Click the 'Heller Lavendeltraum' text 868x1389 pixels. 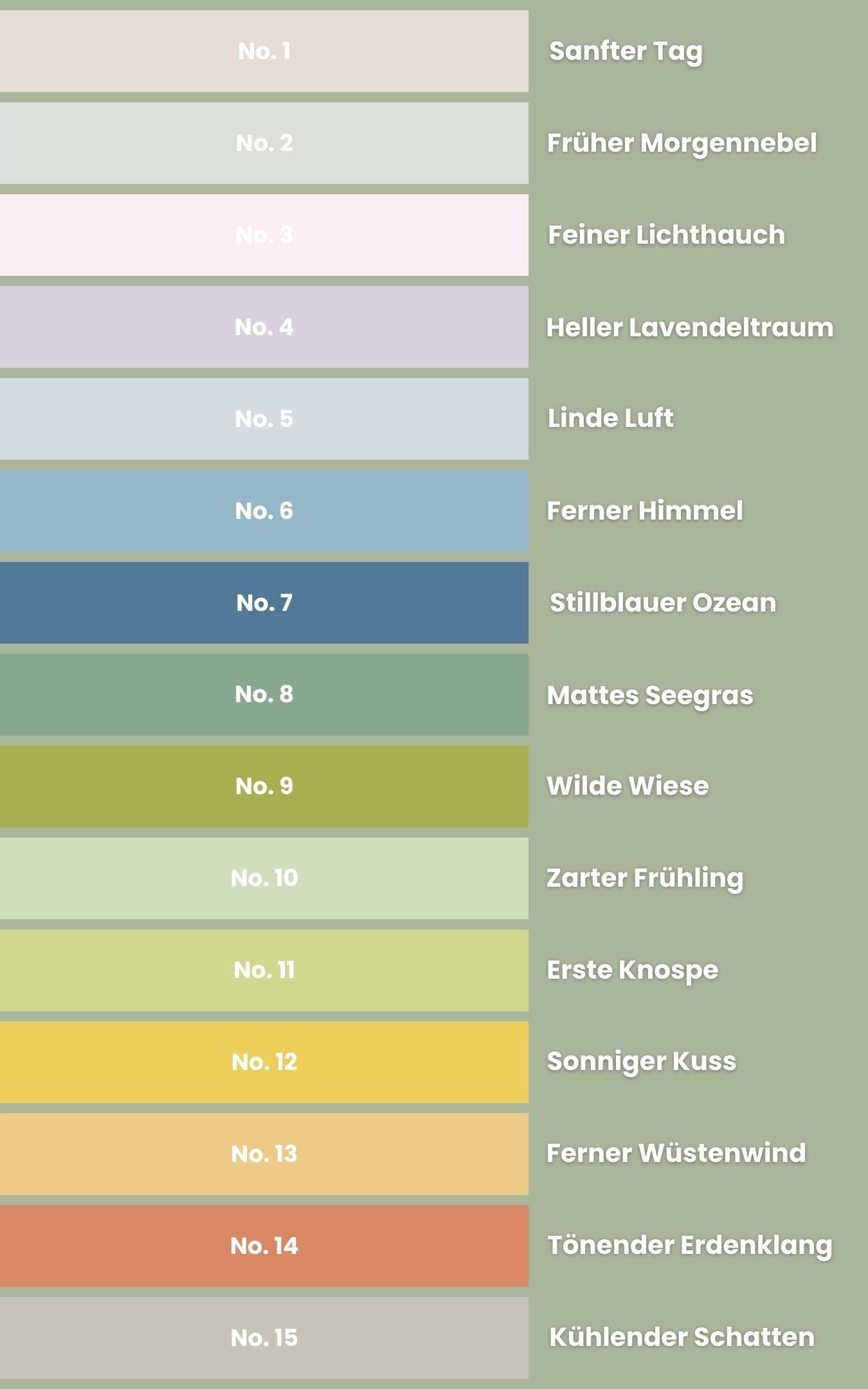pos(689,327)
